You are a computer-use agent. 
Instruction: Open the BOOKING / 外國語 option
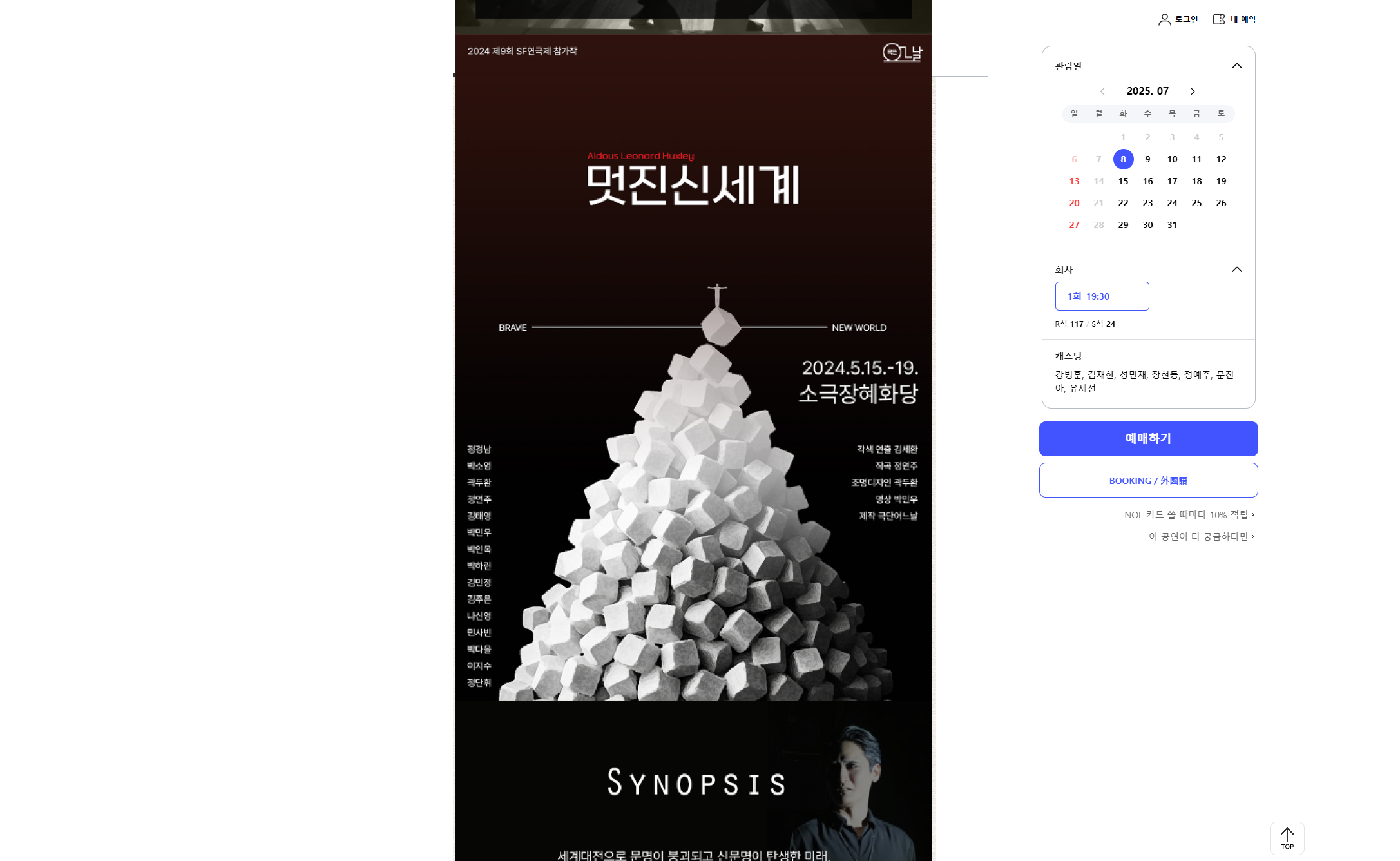(x=1148, y=480)
